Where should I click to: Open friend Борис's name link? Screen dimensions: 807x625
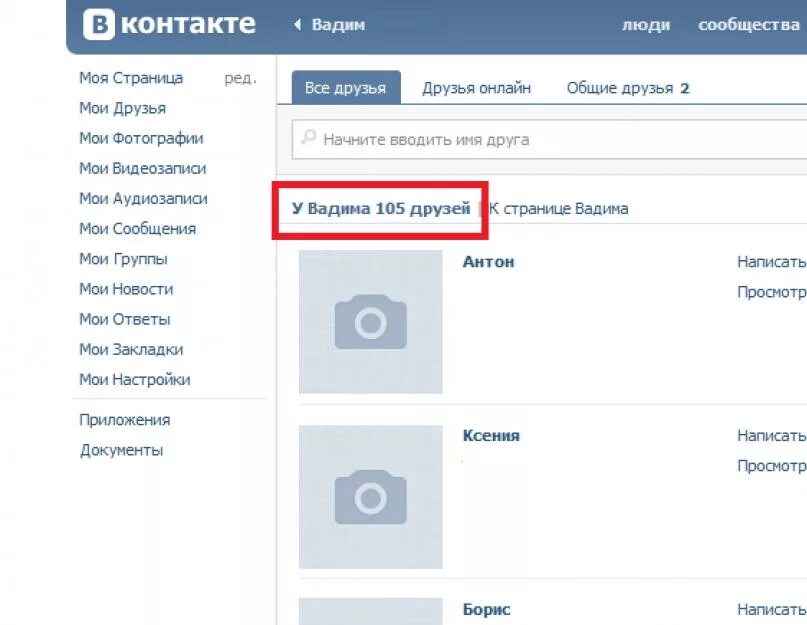click(x=486, y=610)
